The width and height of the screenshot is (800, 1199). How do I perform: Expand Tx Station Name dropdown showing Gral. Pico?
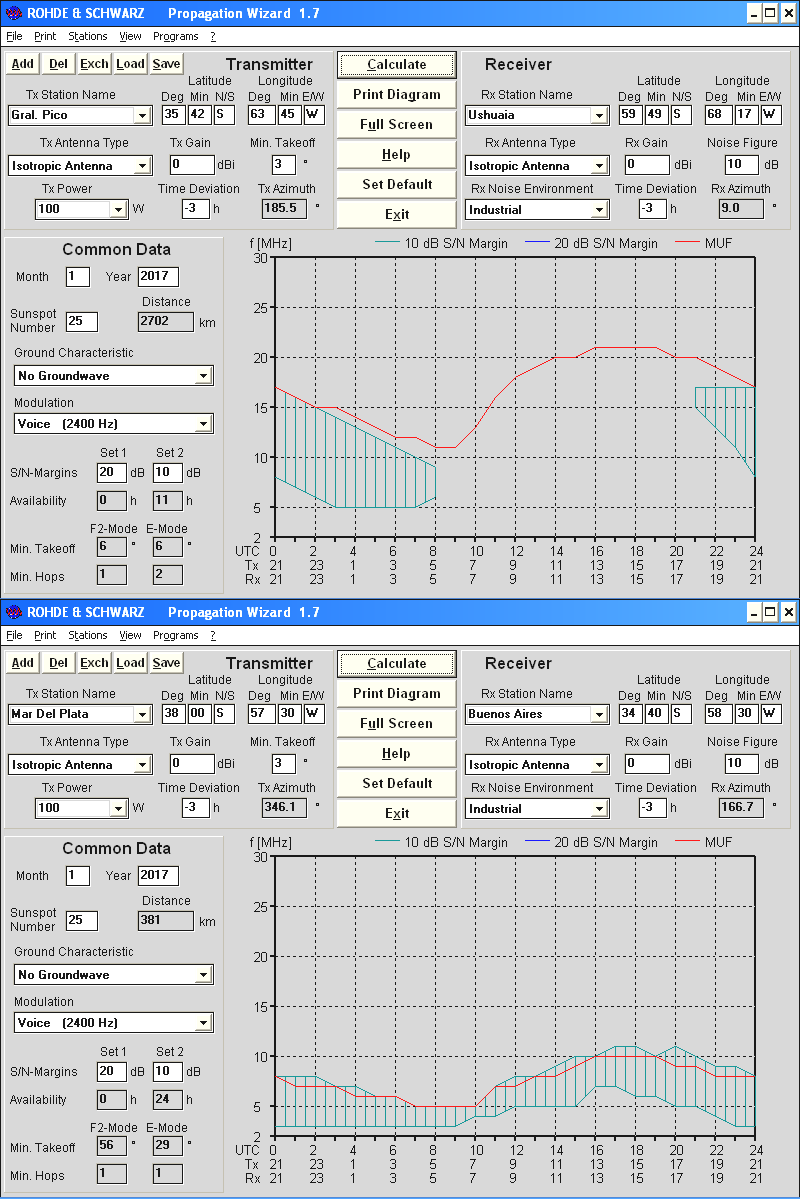pyautogui.click(x=142, y=115)
